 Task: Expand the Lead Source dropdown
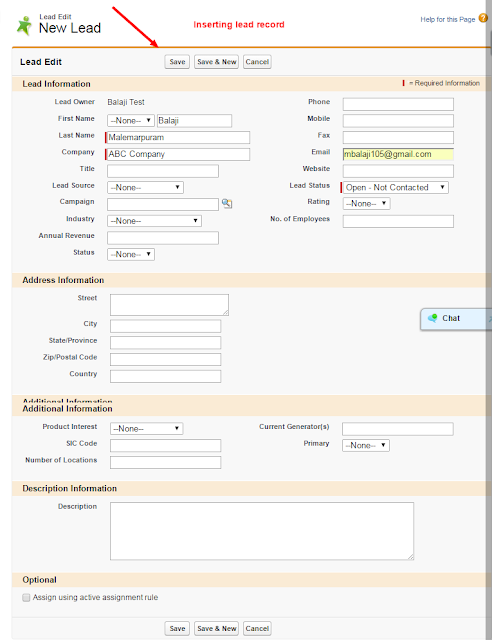(145, 188)
